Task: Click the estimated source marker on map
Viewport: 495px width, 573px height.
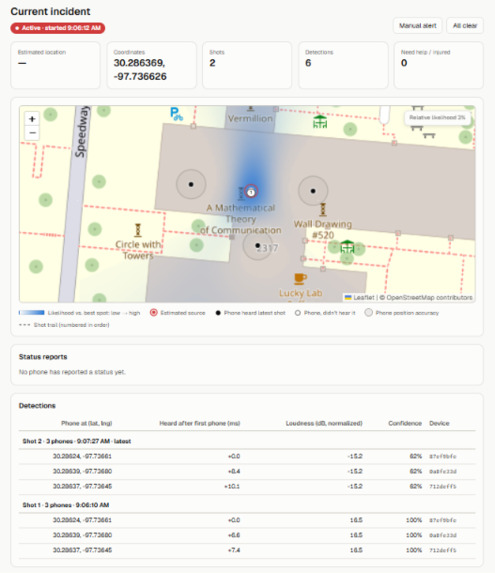Action: pos(251,191)
